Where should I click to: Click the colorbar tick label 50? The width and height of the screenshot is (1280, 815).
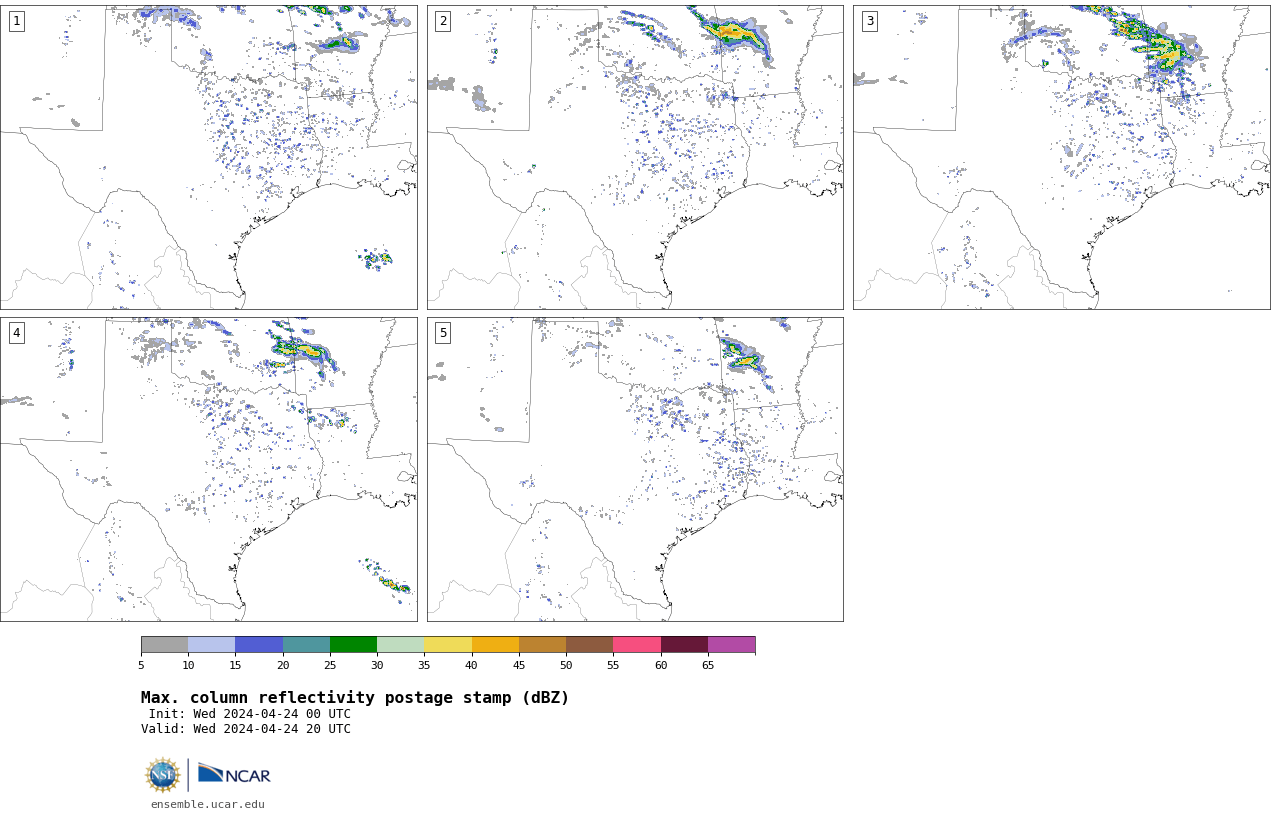click(566, 665)
